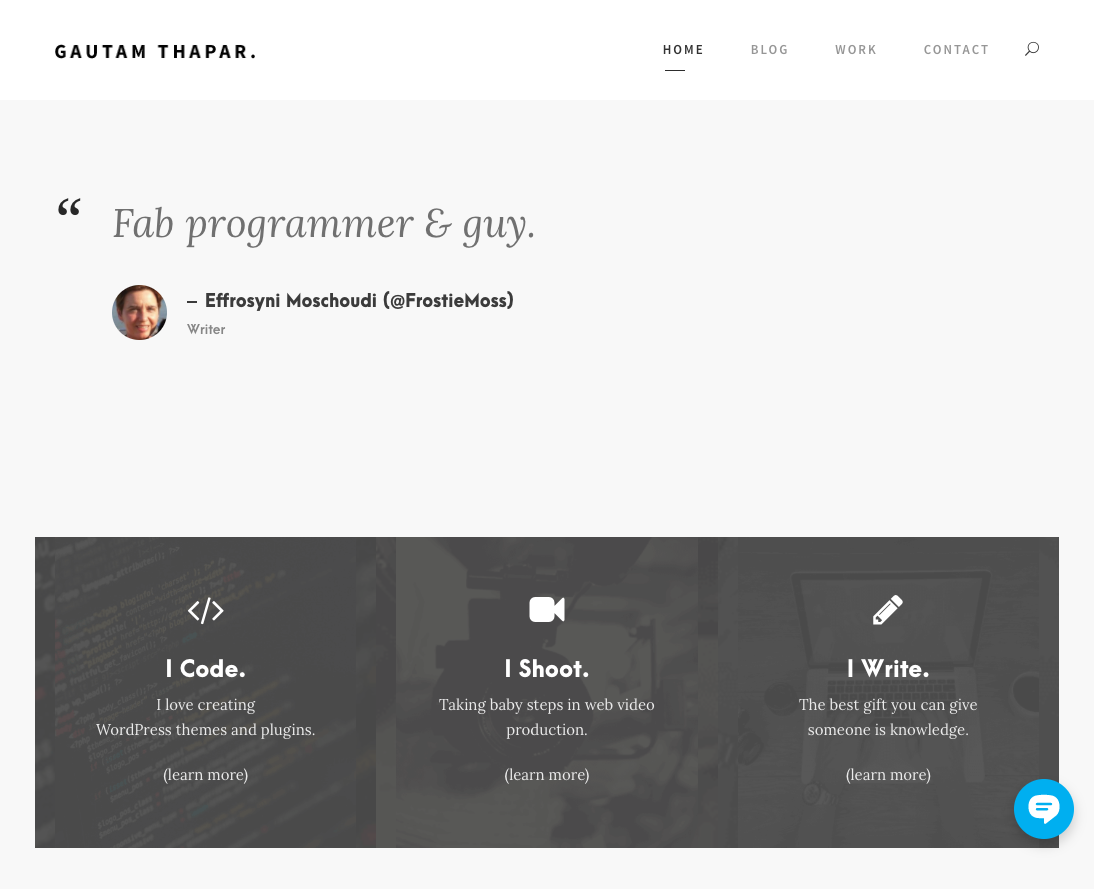Click learn more under I Write
Viewport: 1094px width, 889px height.
point(888,775)
